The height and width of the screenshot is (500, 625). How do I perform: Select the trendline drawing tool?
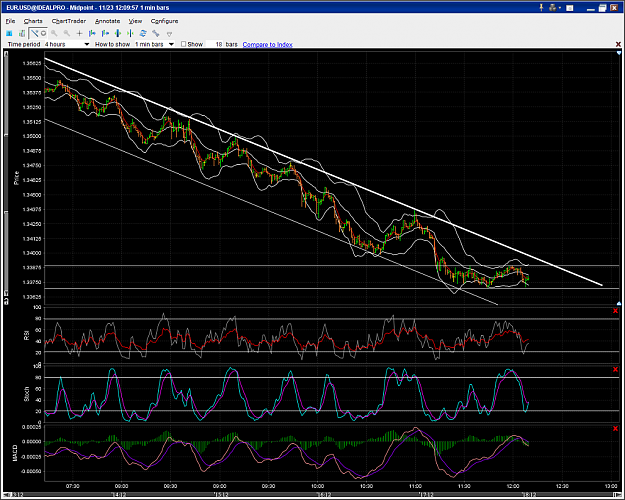pos(35,33)
